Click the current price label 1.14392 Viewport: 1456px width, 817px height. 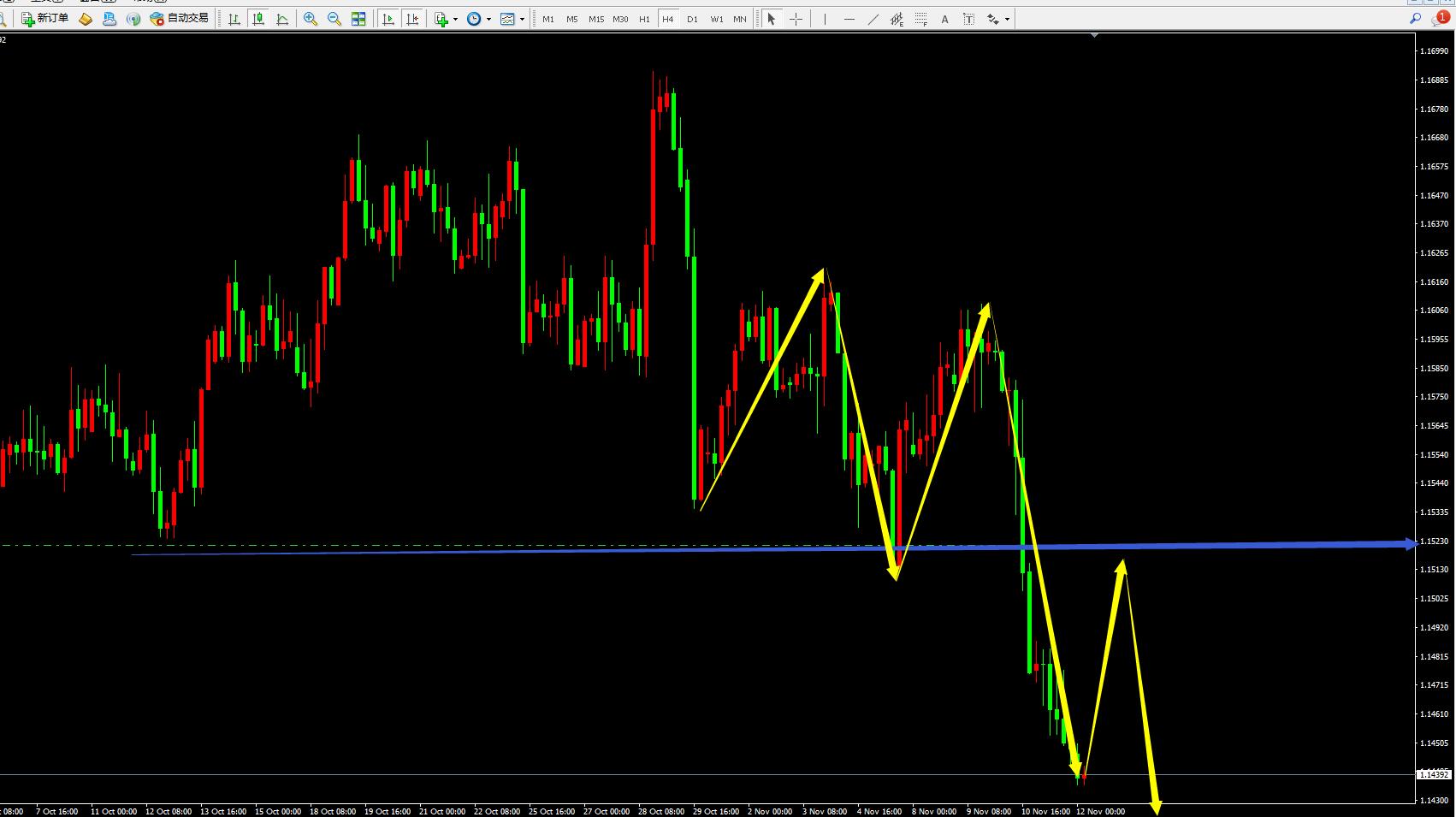(1434, 774)
